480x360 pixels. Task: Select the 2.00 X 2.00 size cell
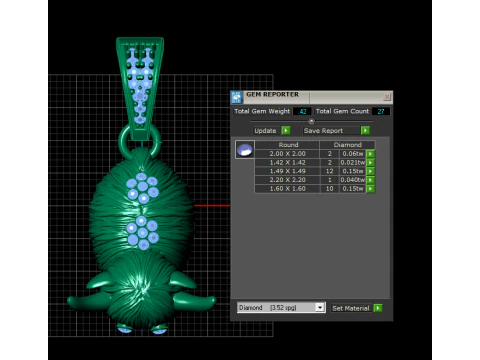pyautogui.click(x=287, y=154)
